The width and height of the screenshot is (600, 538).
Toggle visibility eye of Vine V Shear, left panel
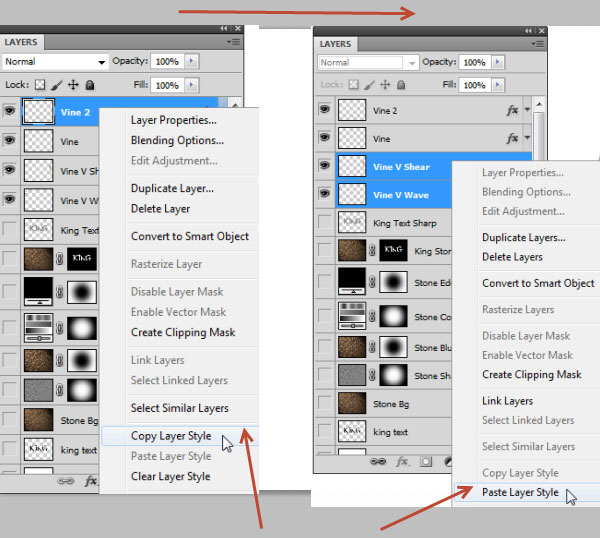click(9, 169)
